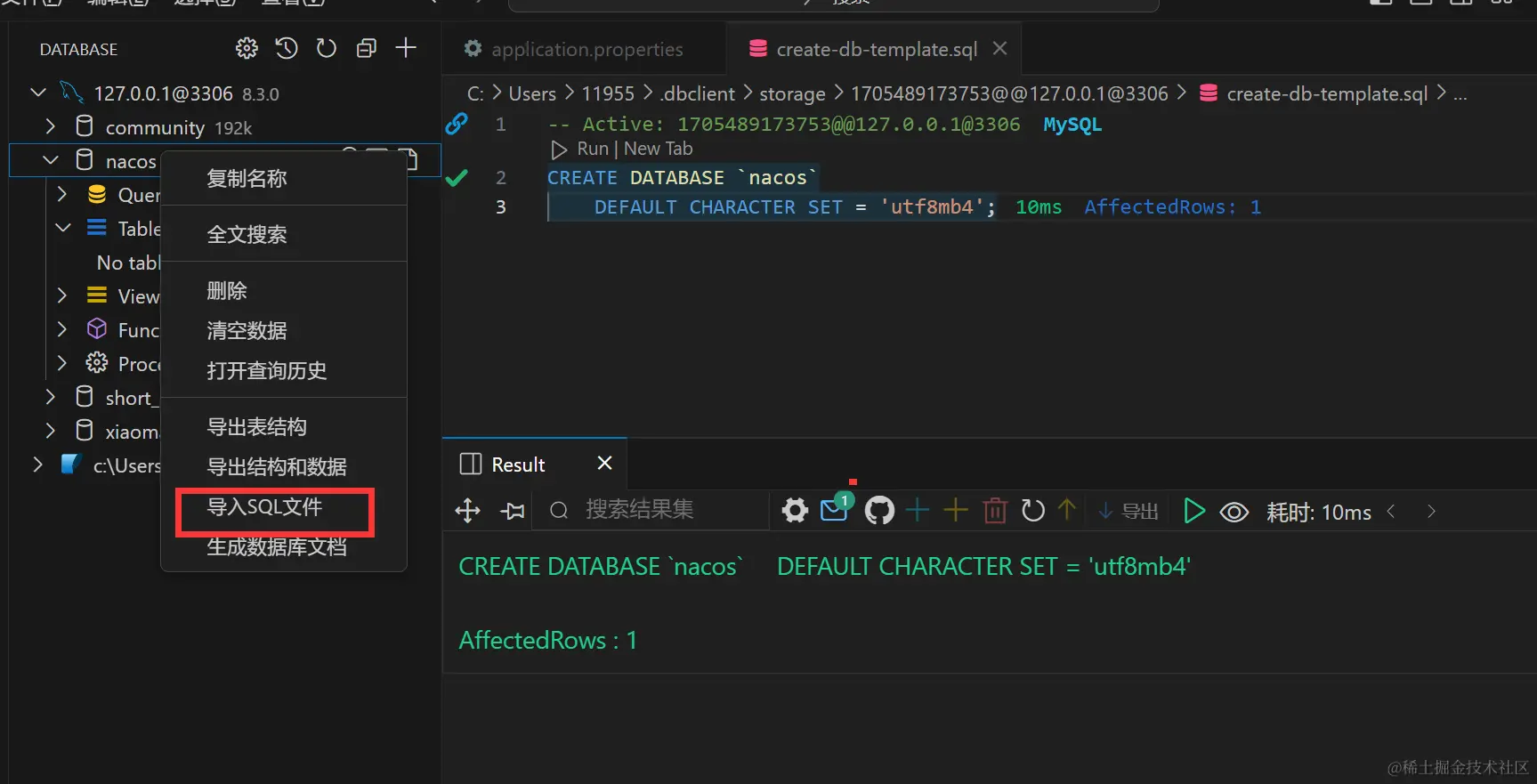The height and width of the screenshot is (784, 1537).
Task: Click the split layout icon beside Result
Action: pos(470,464)
